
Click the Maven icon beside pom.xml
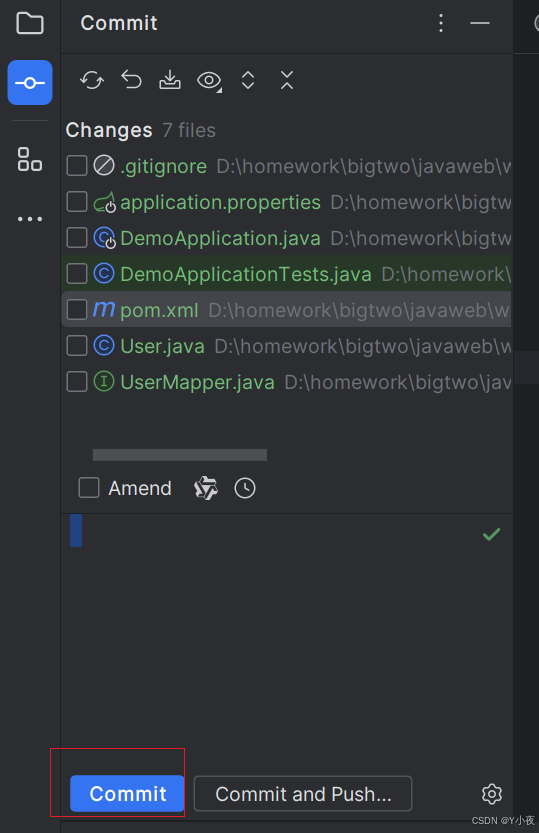click(x=104, y=309)
